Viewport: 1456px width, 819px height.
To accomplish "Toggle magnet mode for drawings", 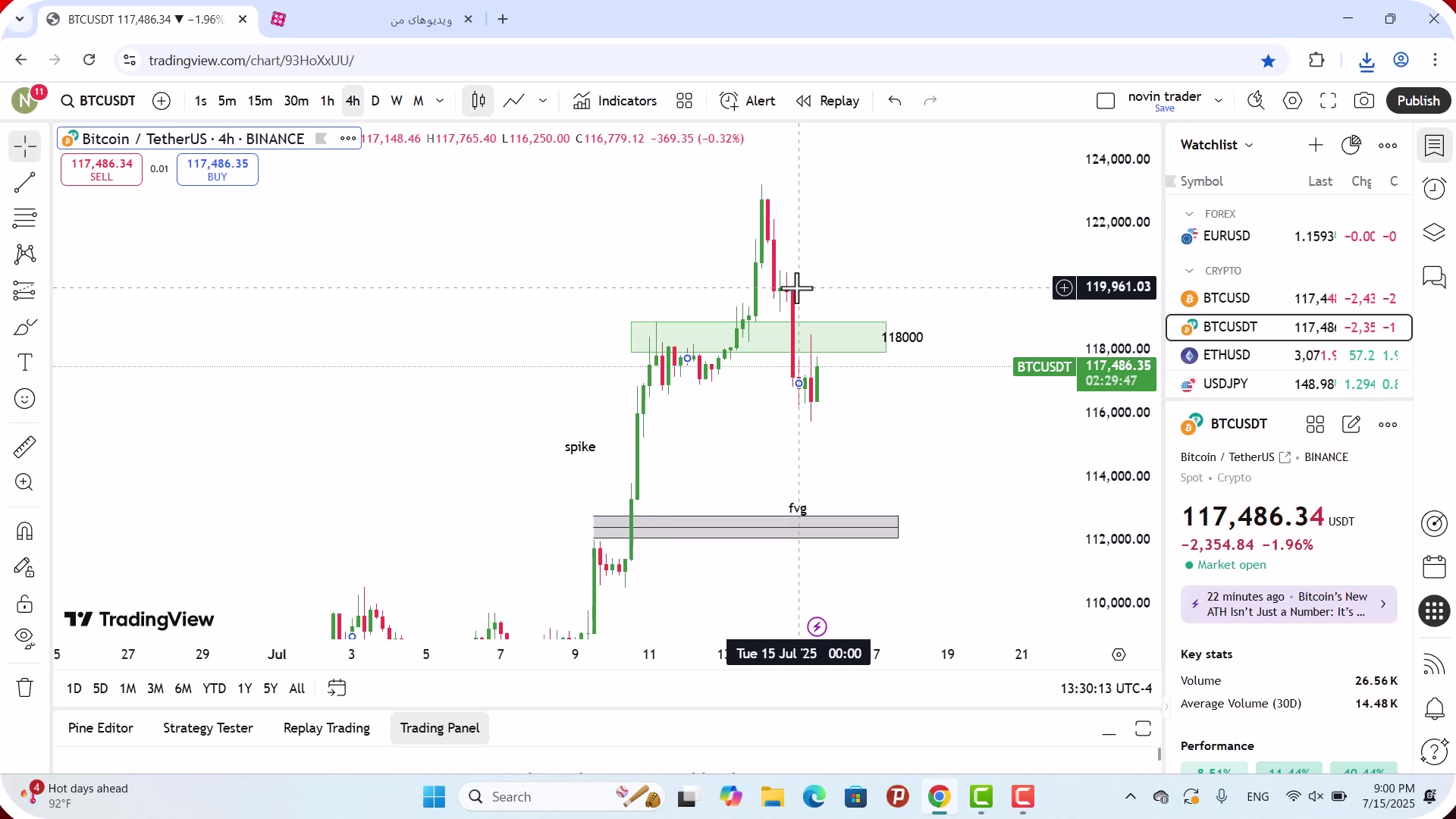I will click(x=25, y=531).
